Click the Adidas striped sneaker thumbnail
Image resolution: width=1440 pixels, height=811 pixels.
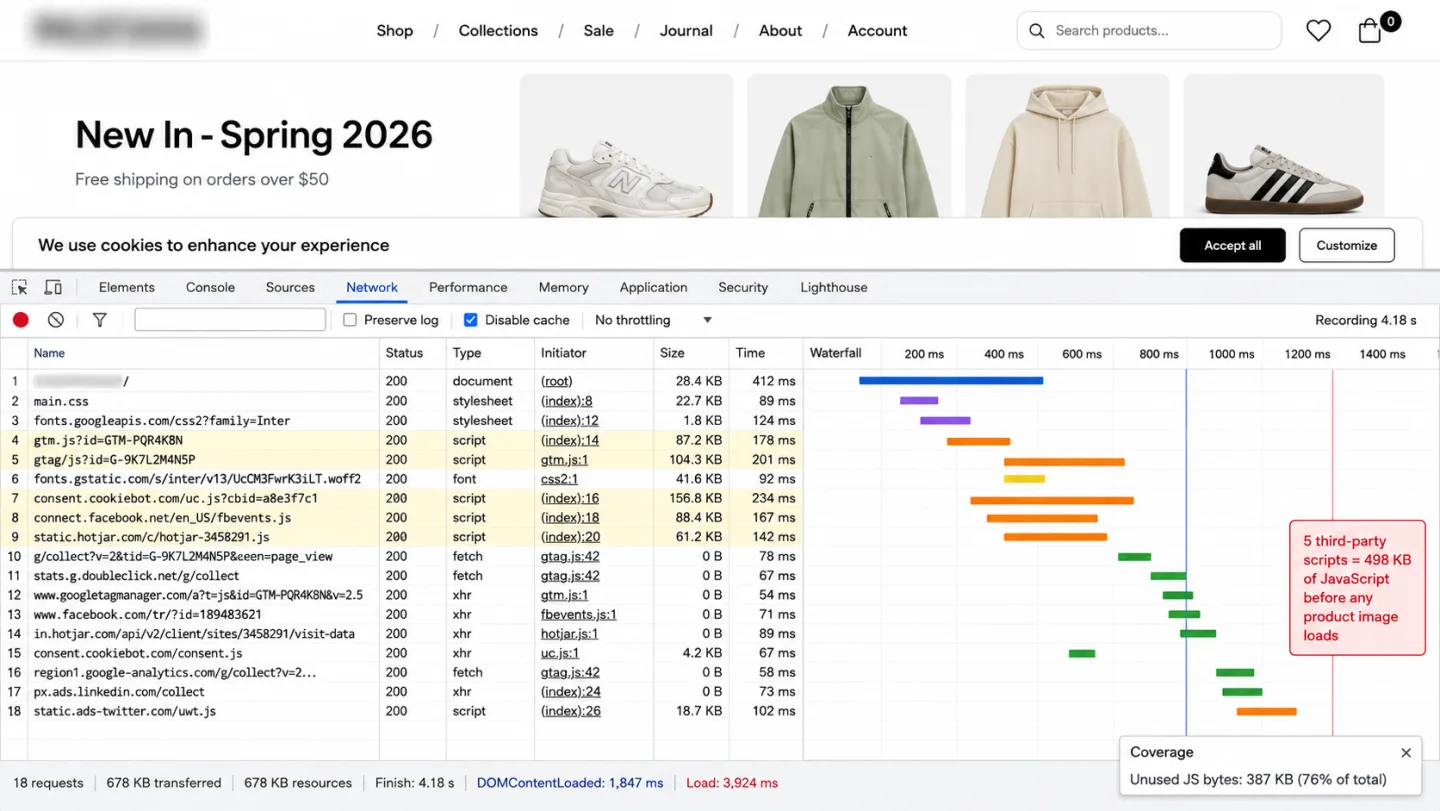(x=1284, y=146)
